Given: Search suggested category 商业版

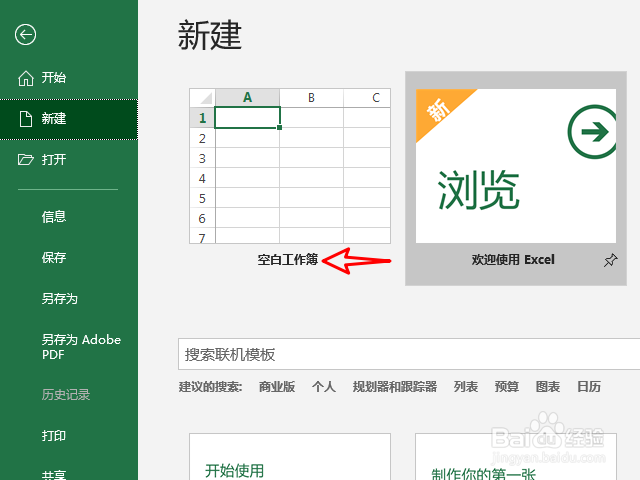Looking at the screenshot, I should point(277,387).
